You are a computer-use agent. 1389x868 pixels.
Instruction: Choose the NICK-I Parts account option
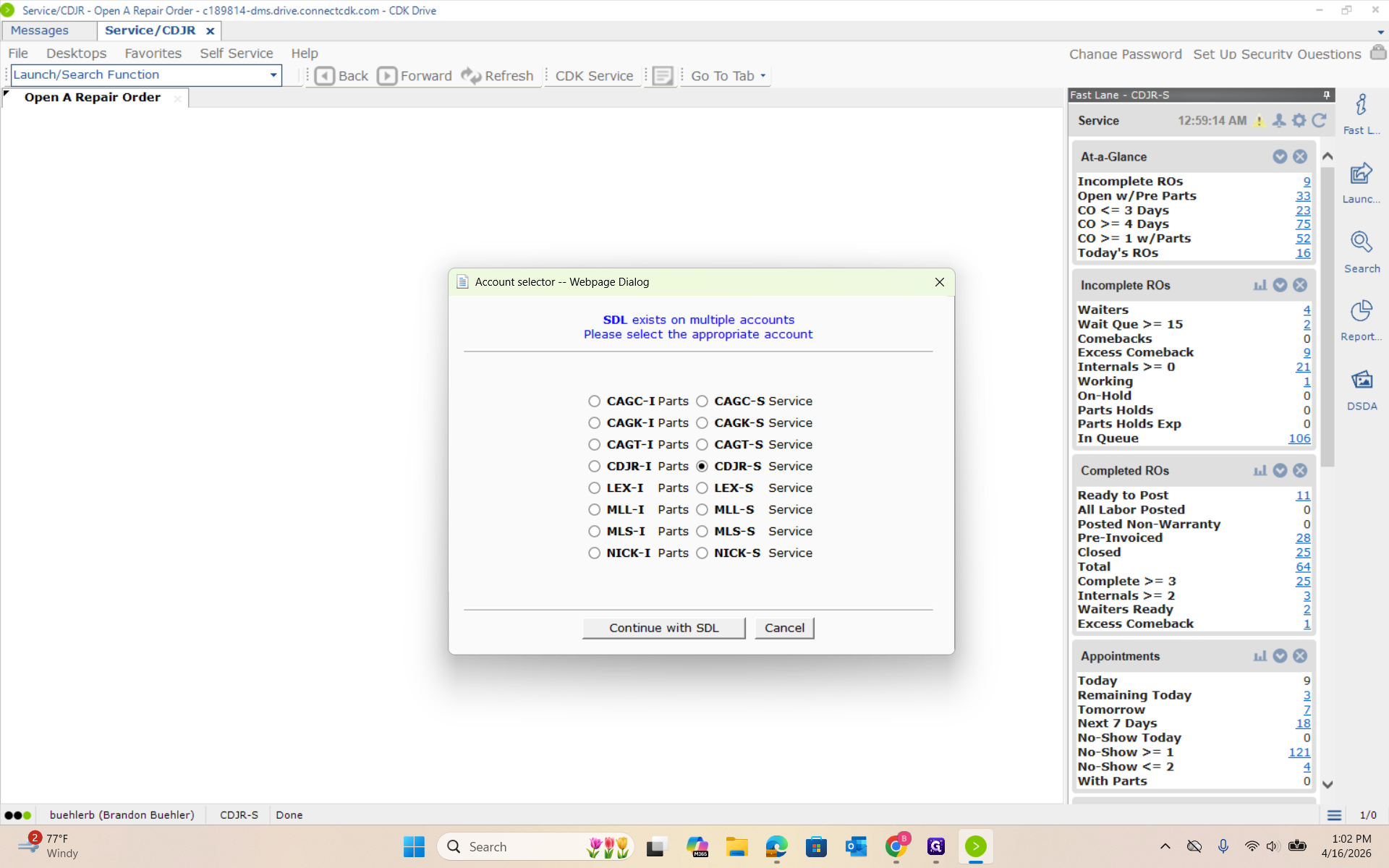(594, 553)
